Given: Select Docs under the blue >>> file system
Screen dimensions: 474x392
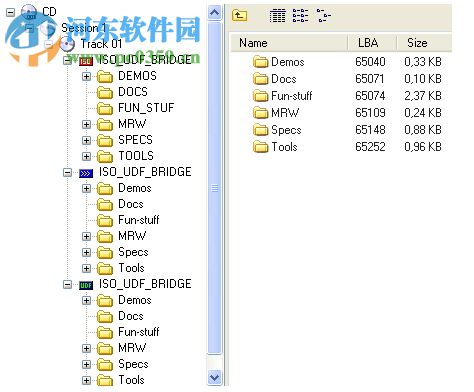Looking at the screenshot, I should pos(131,204).
